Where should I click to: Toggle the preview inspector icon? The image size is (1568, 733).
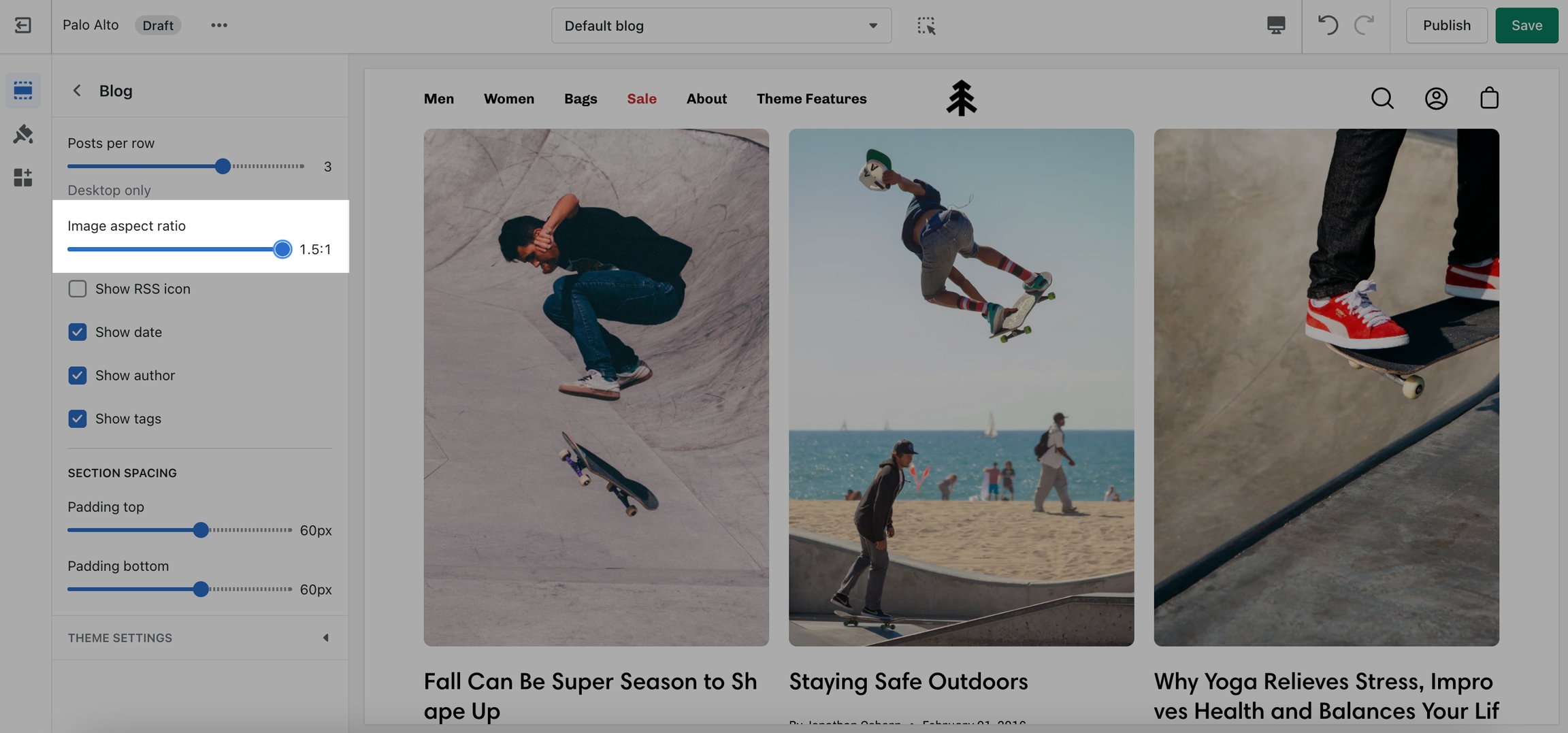[x=926, y=25]
